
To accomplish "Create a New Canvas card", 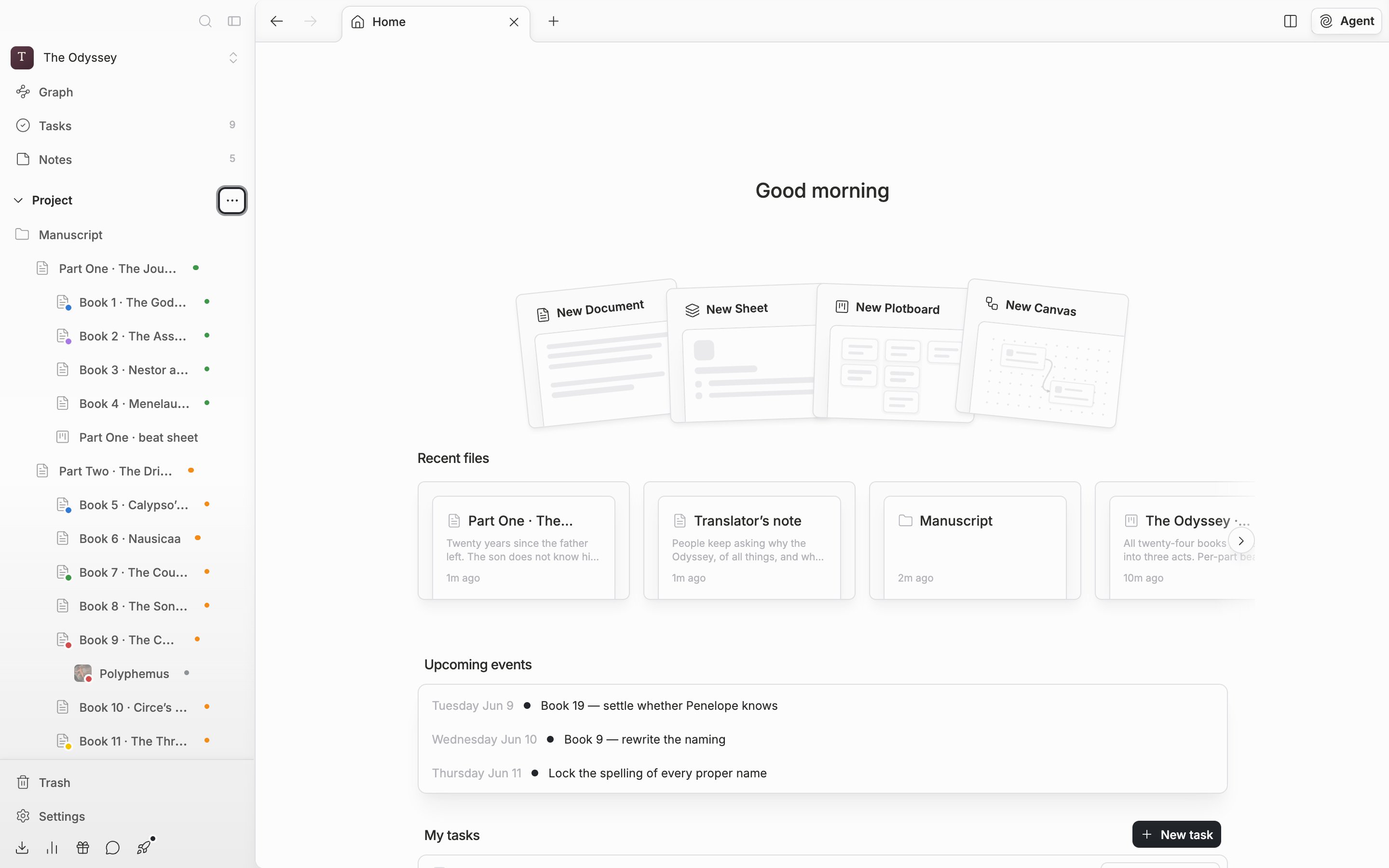I will pos(1042,353).
